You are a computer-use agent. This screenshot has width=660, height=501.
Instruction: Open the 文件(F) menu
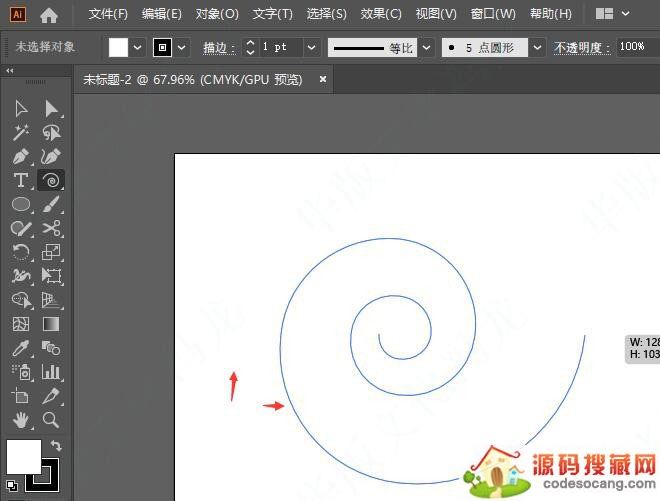point(108,14)
